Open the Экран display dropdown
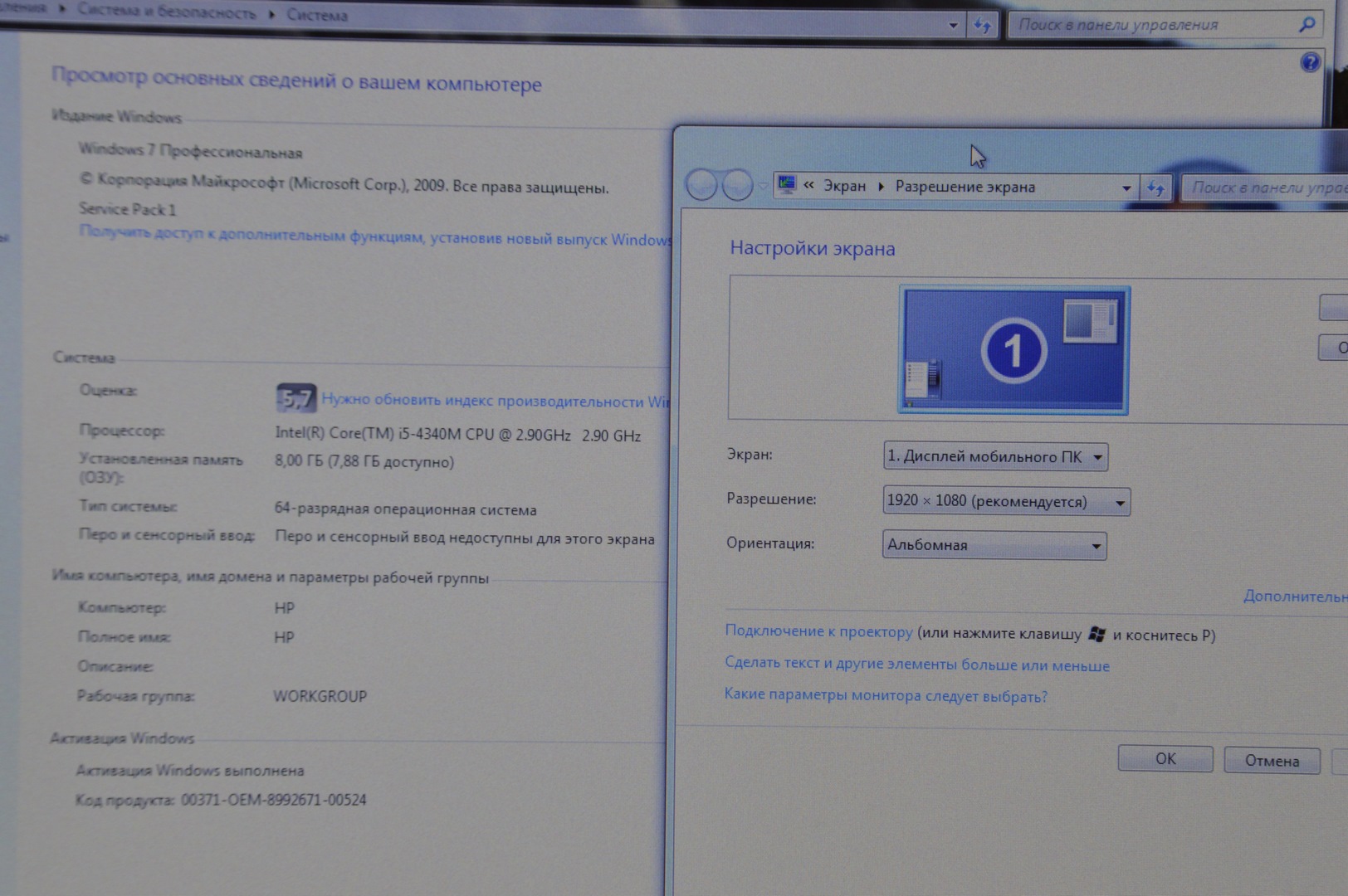The width and height of the screenshot is (1348, 896). tap(995, 456)
